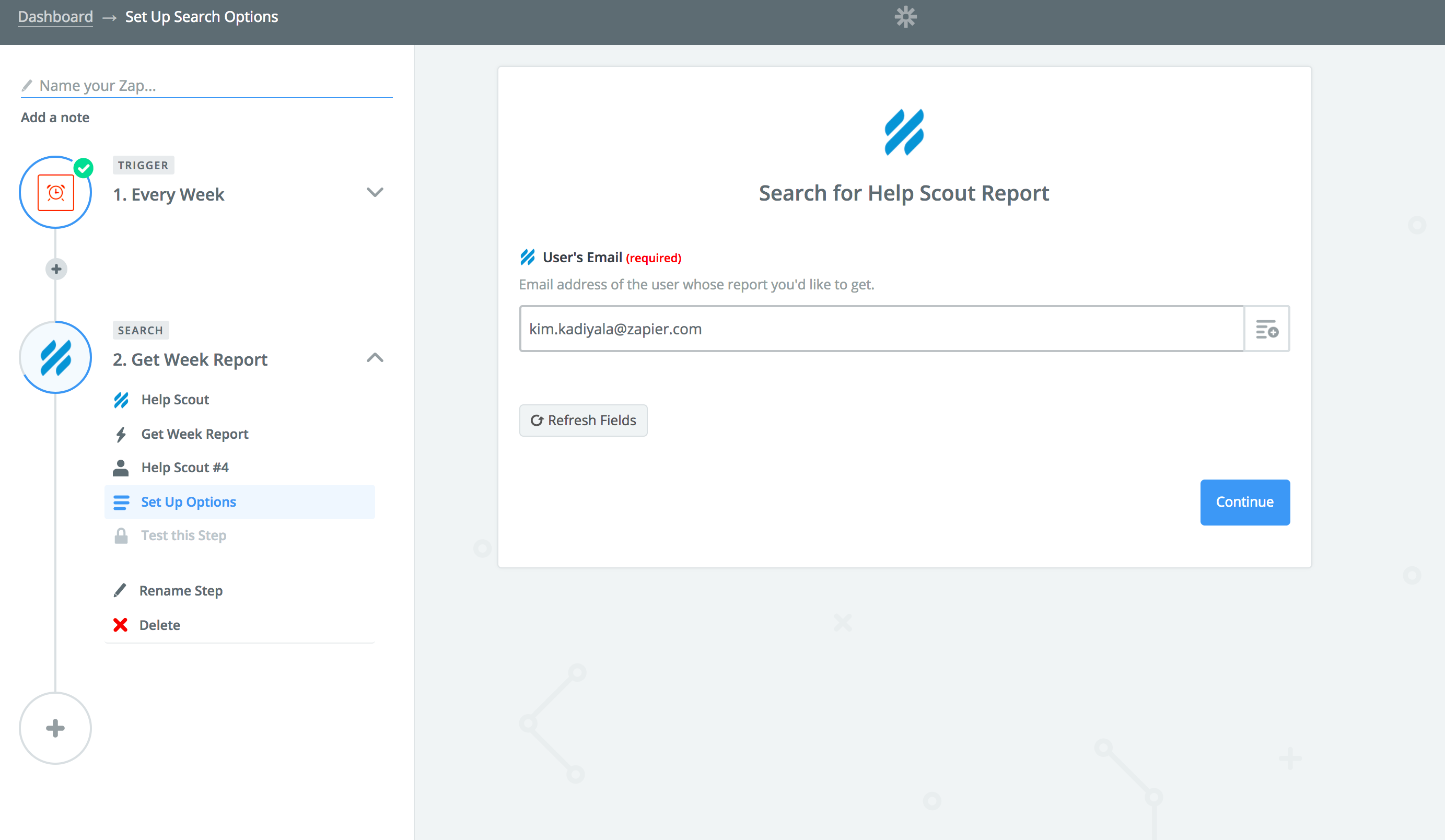Click the Help Scout logo above the title
Image resolution: width=1445 pixels, height=840 pixels.
(904, 133)
